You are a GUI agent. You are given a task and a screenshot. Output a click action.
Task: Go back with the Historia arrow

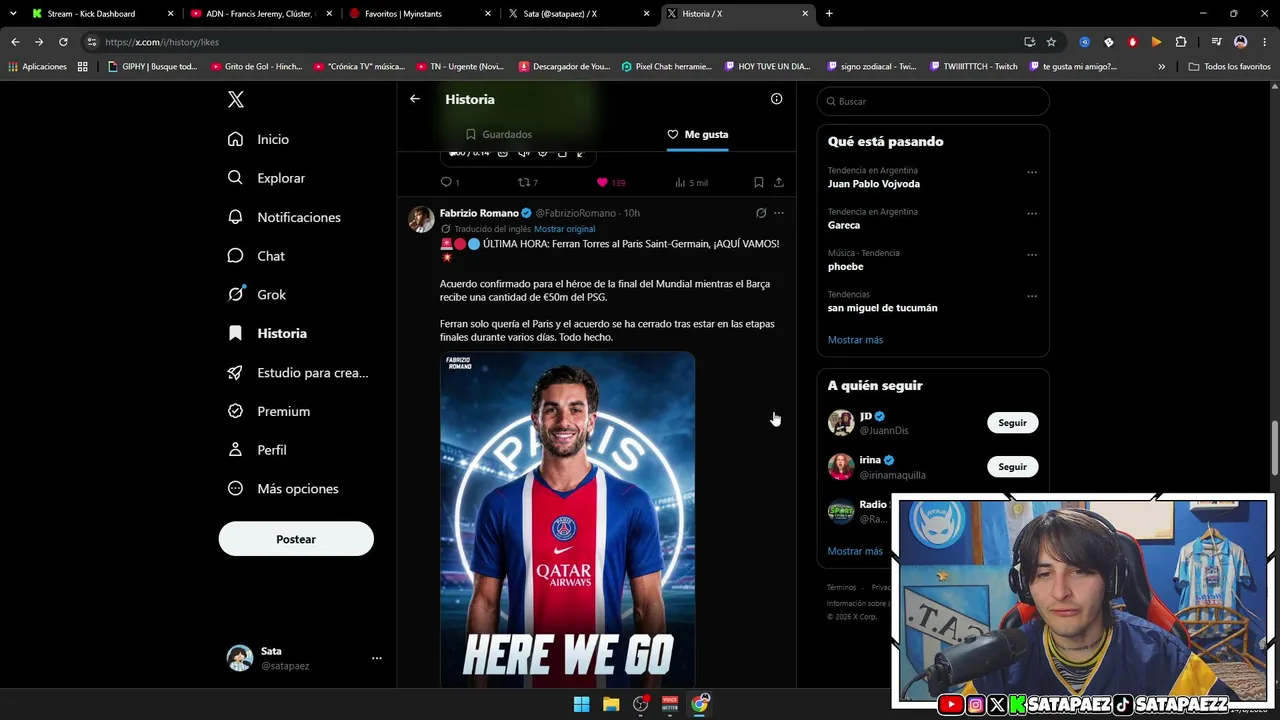point(415,99)
